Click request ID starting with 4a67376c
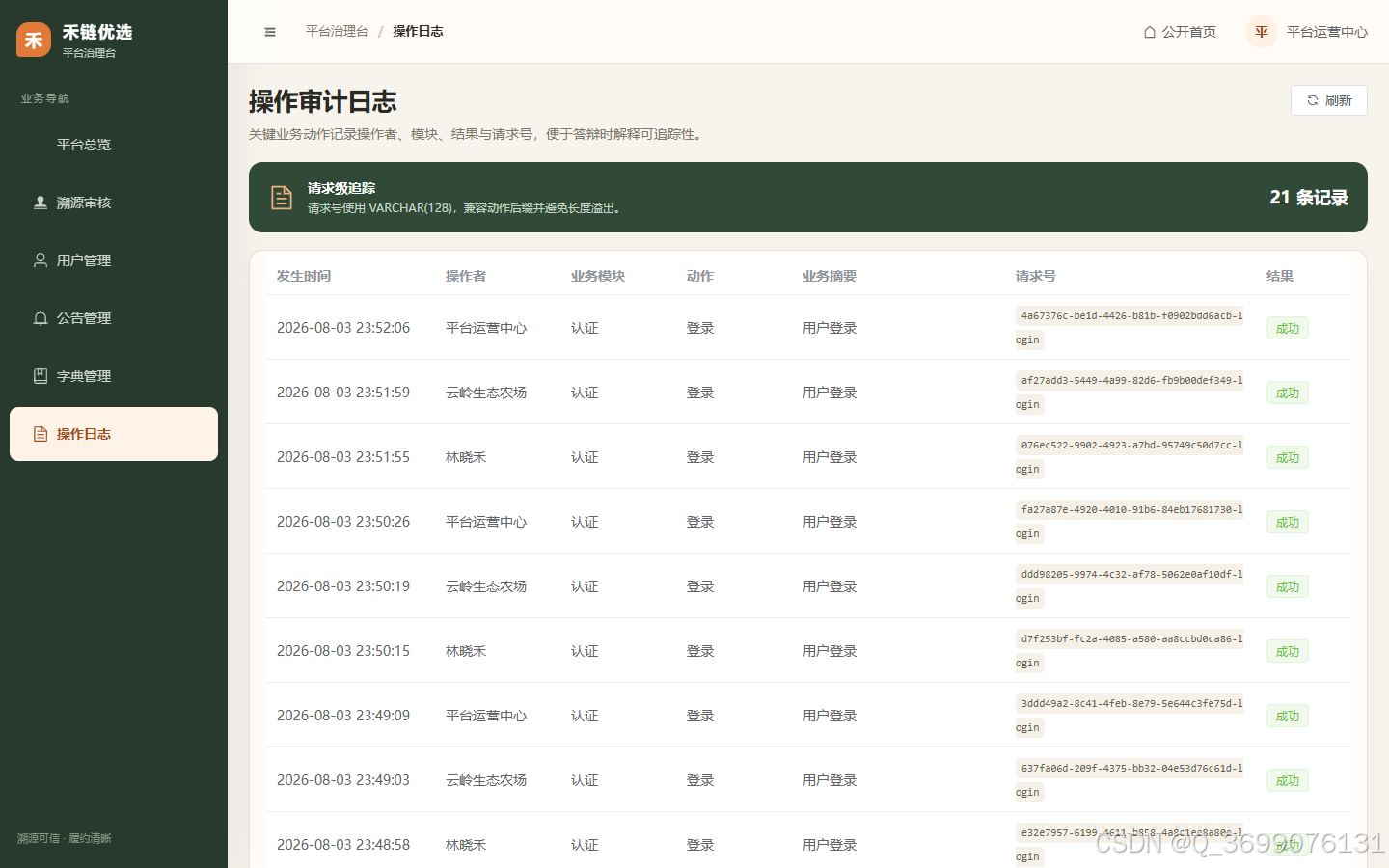This screenshot has width=1389, height=868. [x=1130, y=328]
